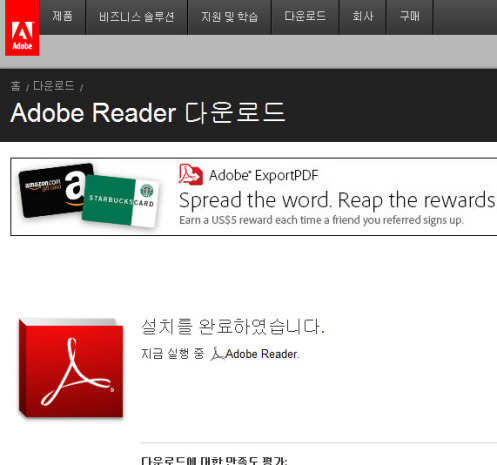497x465 pixels.
Task: Click the Adobe Reader 다운로드 page title
Action: pos(148,113)
